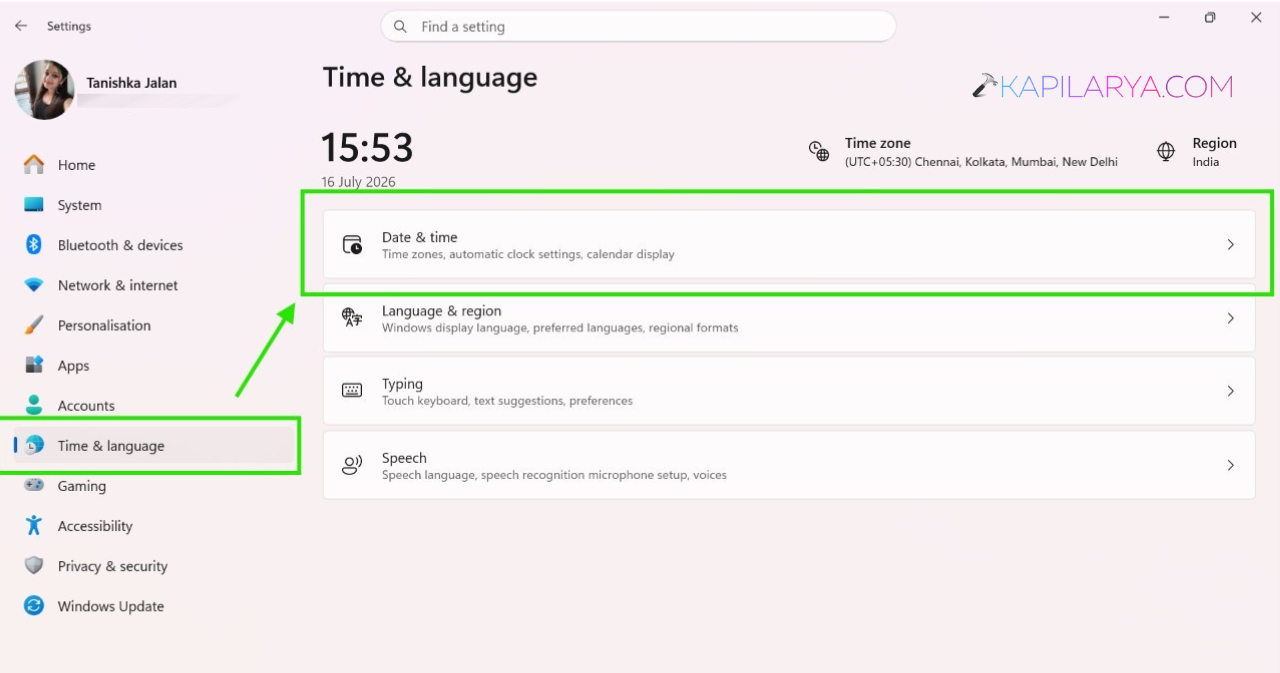Viewport: 1280px width, 673px height.
Task: Click the Language & region character icon
Action: 352,318
